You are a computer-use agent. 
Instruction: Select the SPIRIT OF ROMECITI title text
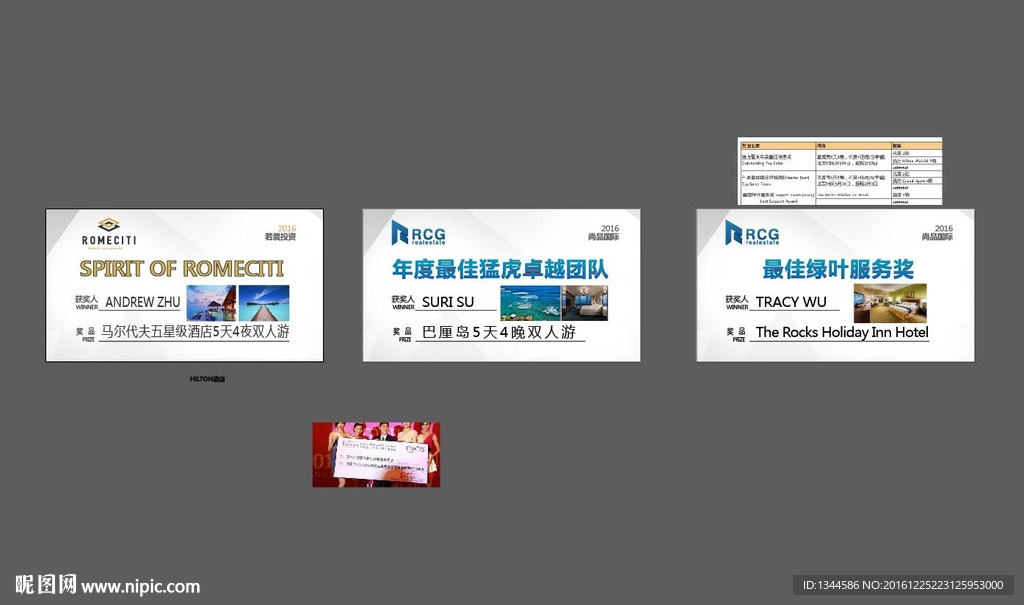182,269
